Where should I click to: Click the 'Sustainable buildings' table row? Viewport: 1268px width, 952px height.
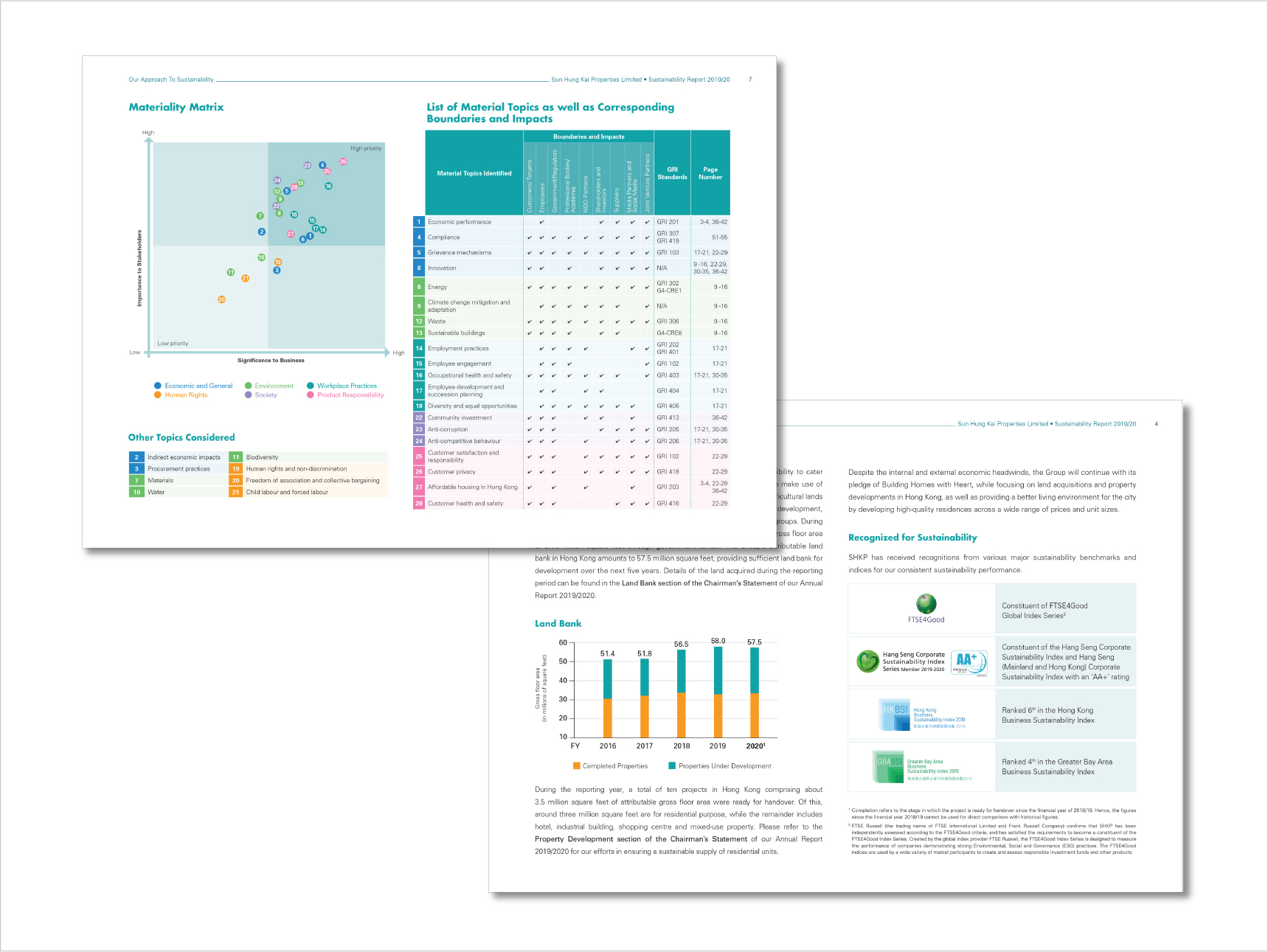[572, 333]
